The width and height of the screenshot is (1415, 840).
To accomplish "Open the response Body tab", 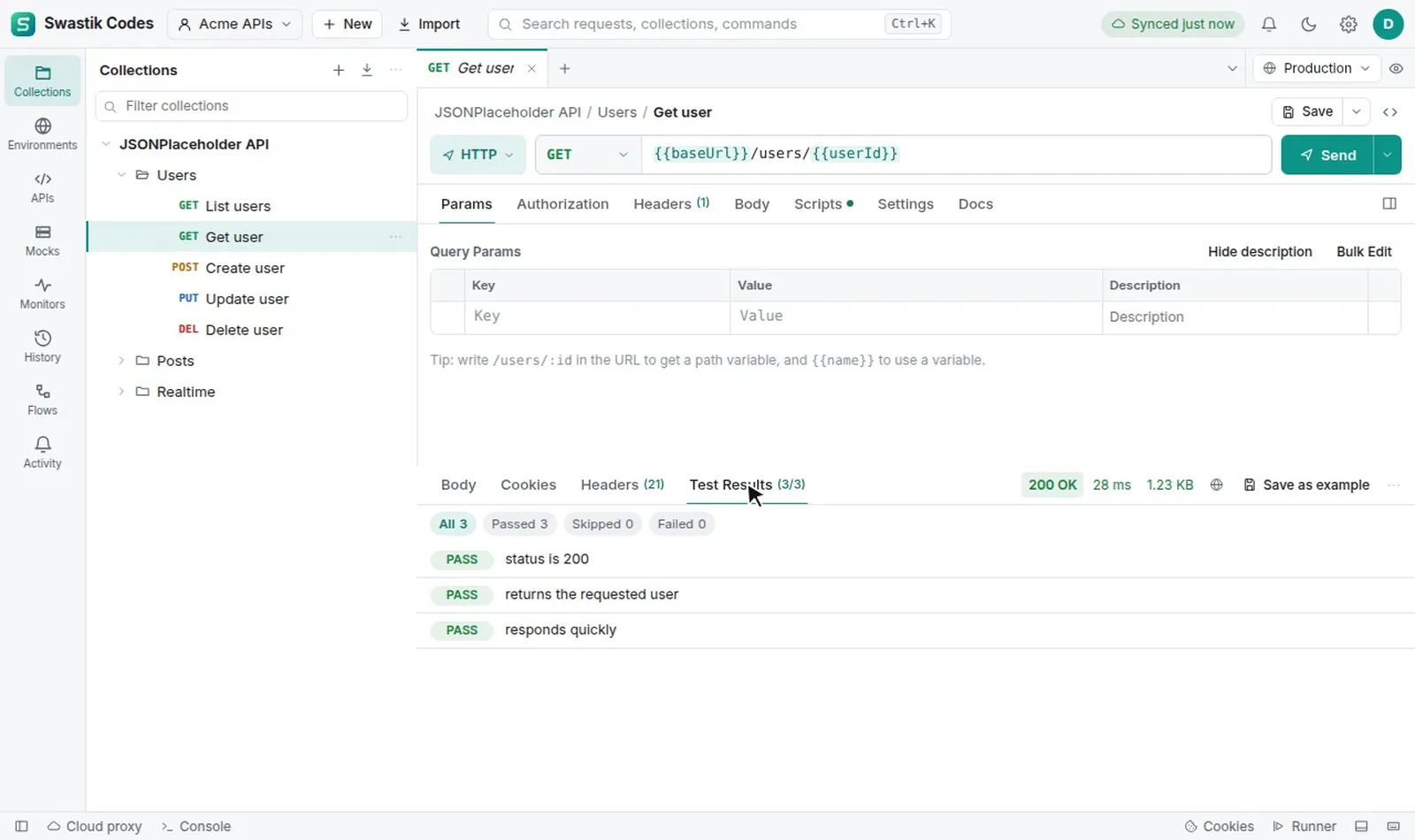I will pos(458,485).
